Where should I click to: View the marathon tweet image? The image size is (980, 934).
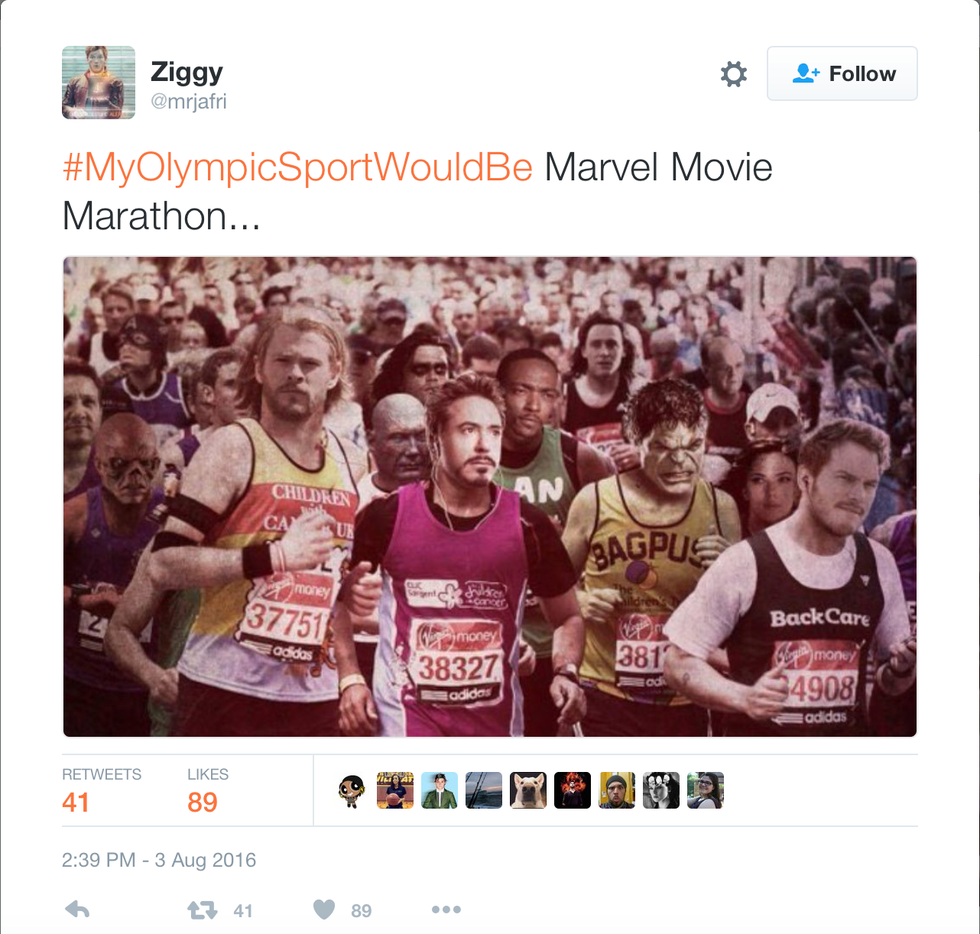(x=490, y=496)
